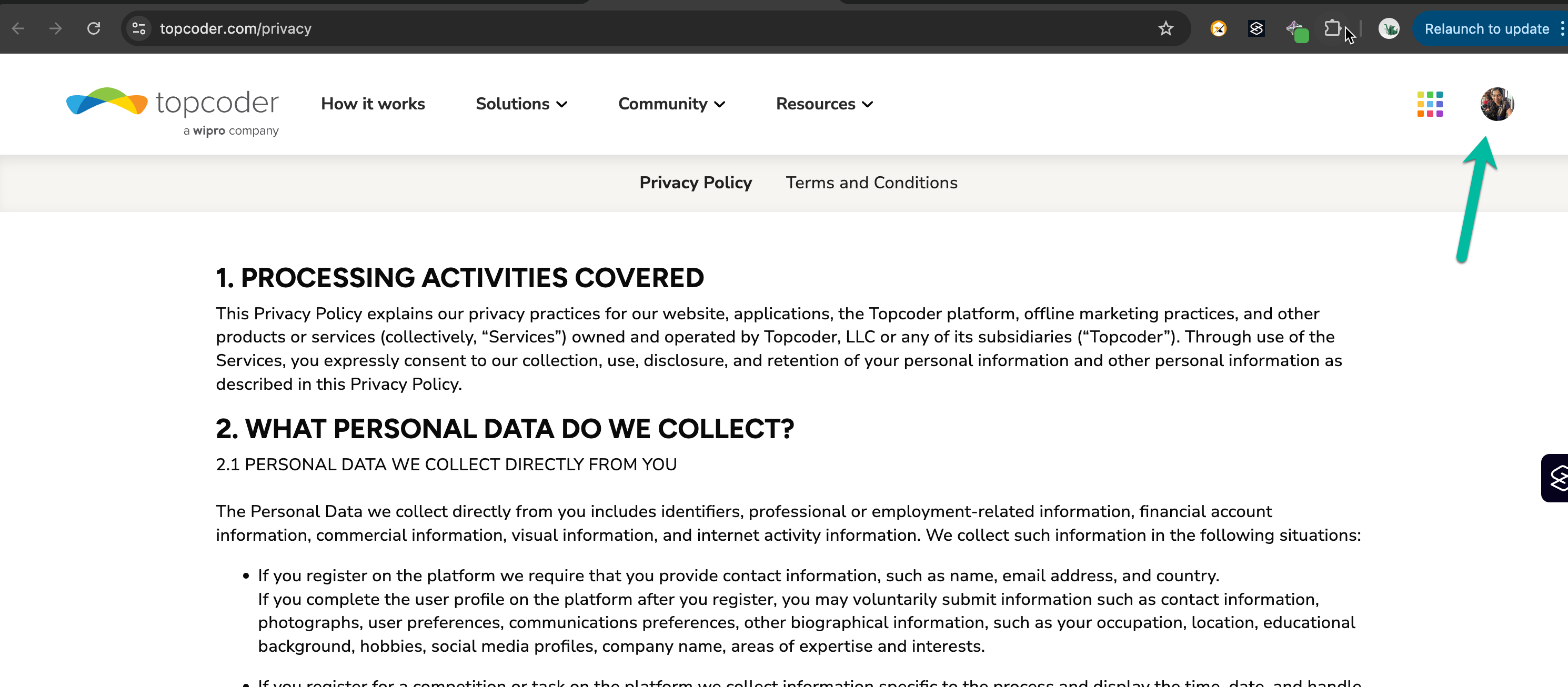Image resolution: width=1568 pixels, height=687 pixels.
Task: Select the Privacy Policy tab
Action: click(x=695, y=183)
